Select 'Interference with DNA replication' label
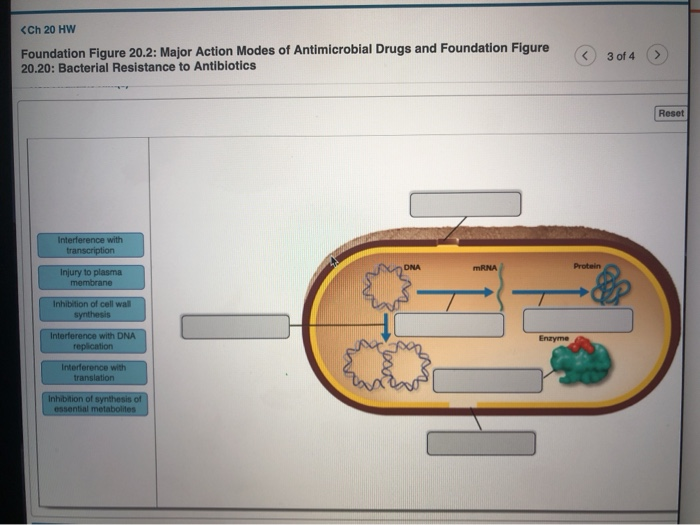The width and height of the screenshot is (700, 525). pyautogui.click(x=93, y=341)
